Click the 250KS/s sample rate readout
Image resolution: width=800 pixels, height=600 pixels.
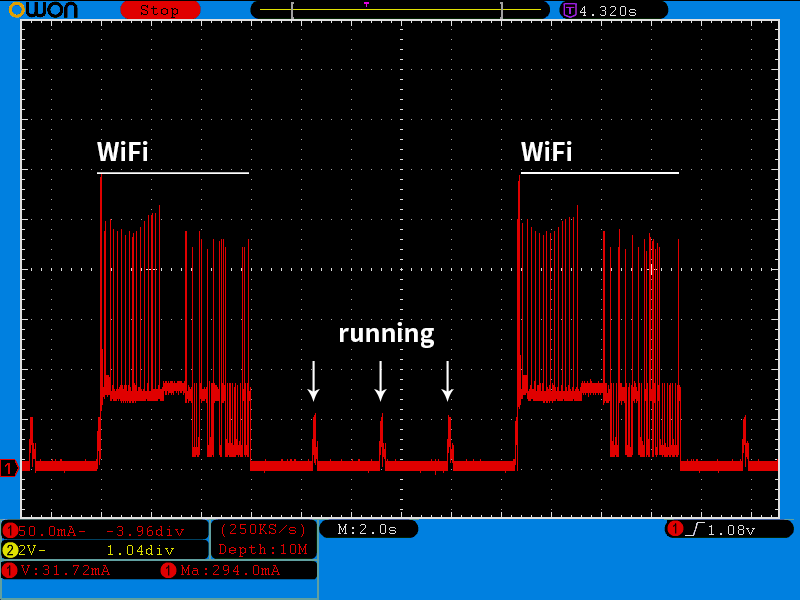point(263,529)
